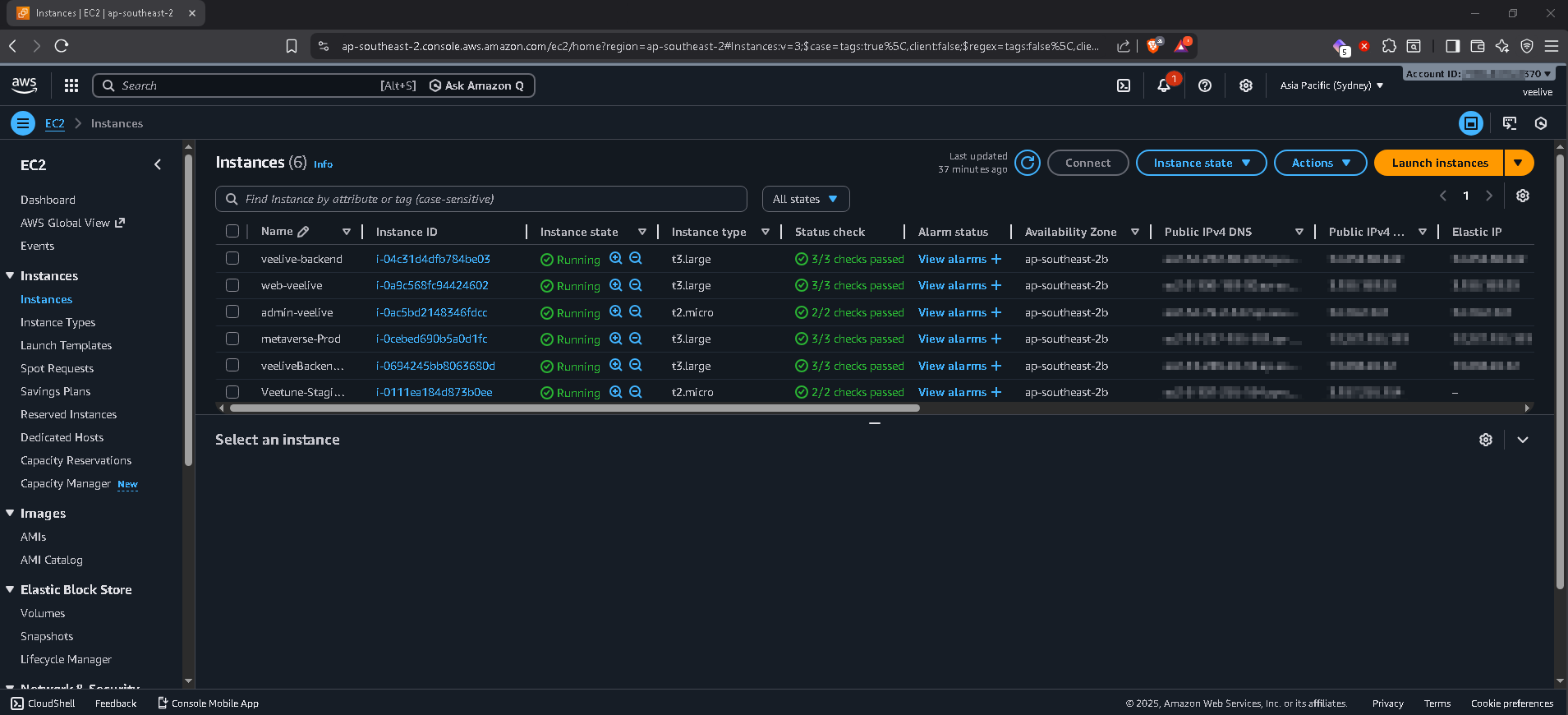
Task: Check the admin-veelive instance row
Action: (x=232, y=311)
